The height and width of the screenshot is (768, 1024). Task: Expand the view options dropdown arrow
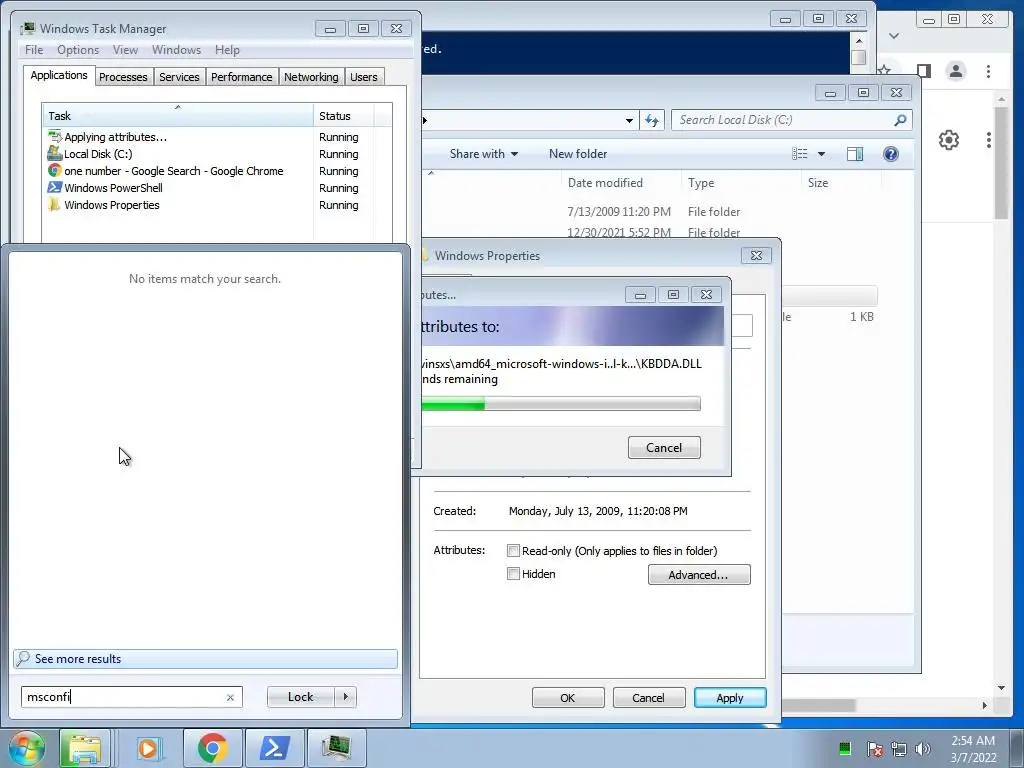pos(822,154)
